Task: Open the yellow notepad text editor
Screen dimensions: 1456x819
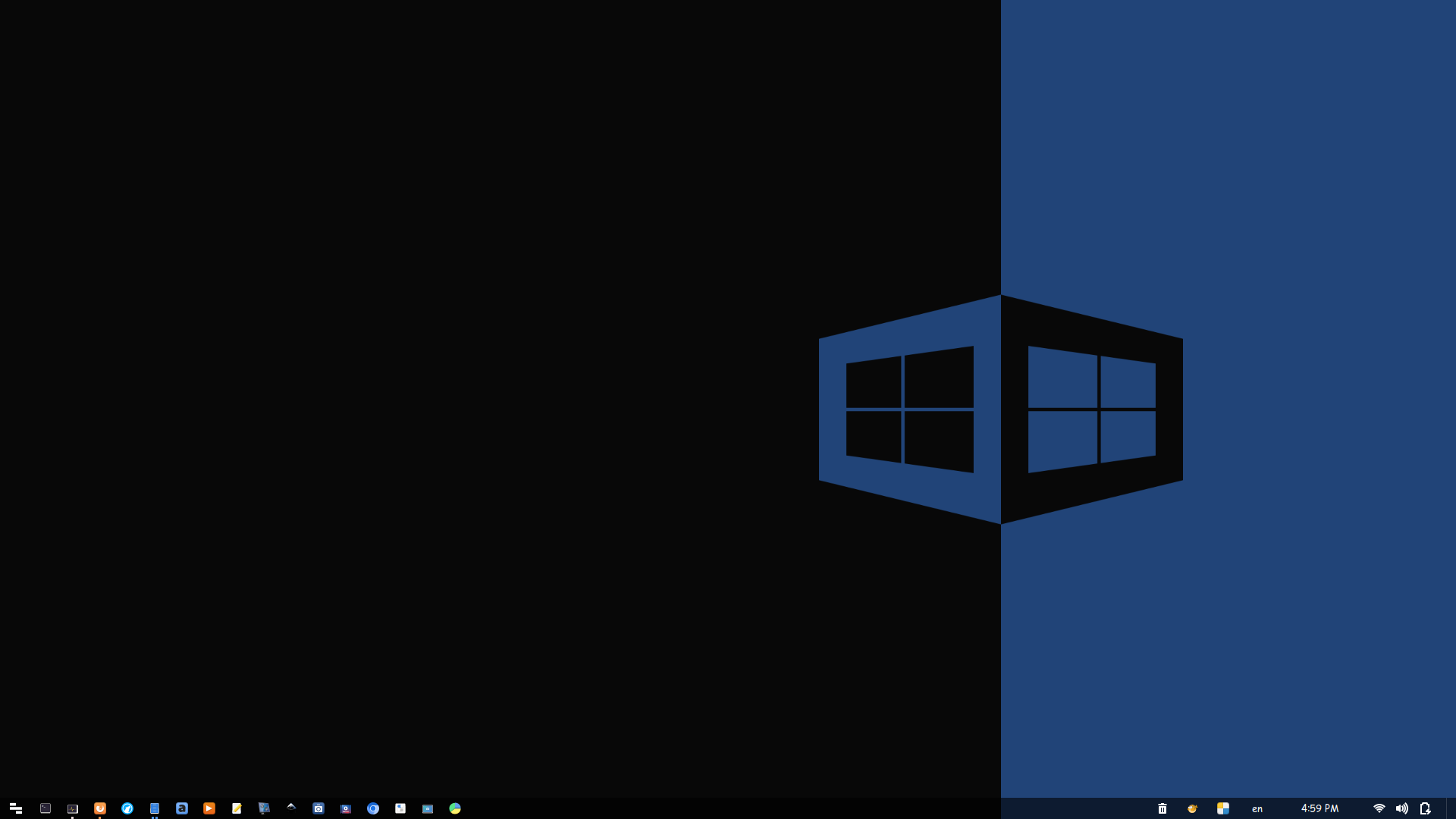Action: click(237, 808)
